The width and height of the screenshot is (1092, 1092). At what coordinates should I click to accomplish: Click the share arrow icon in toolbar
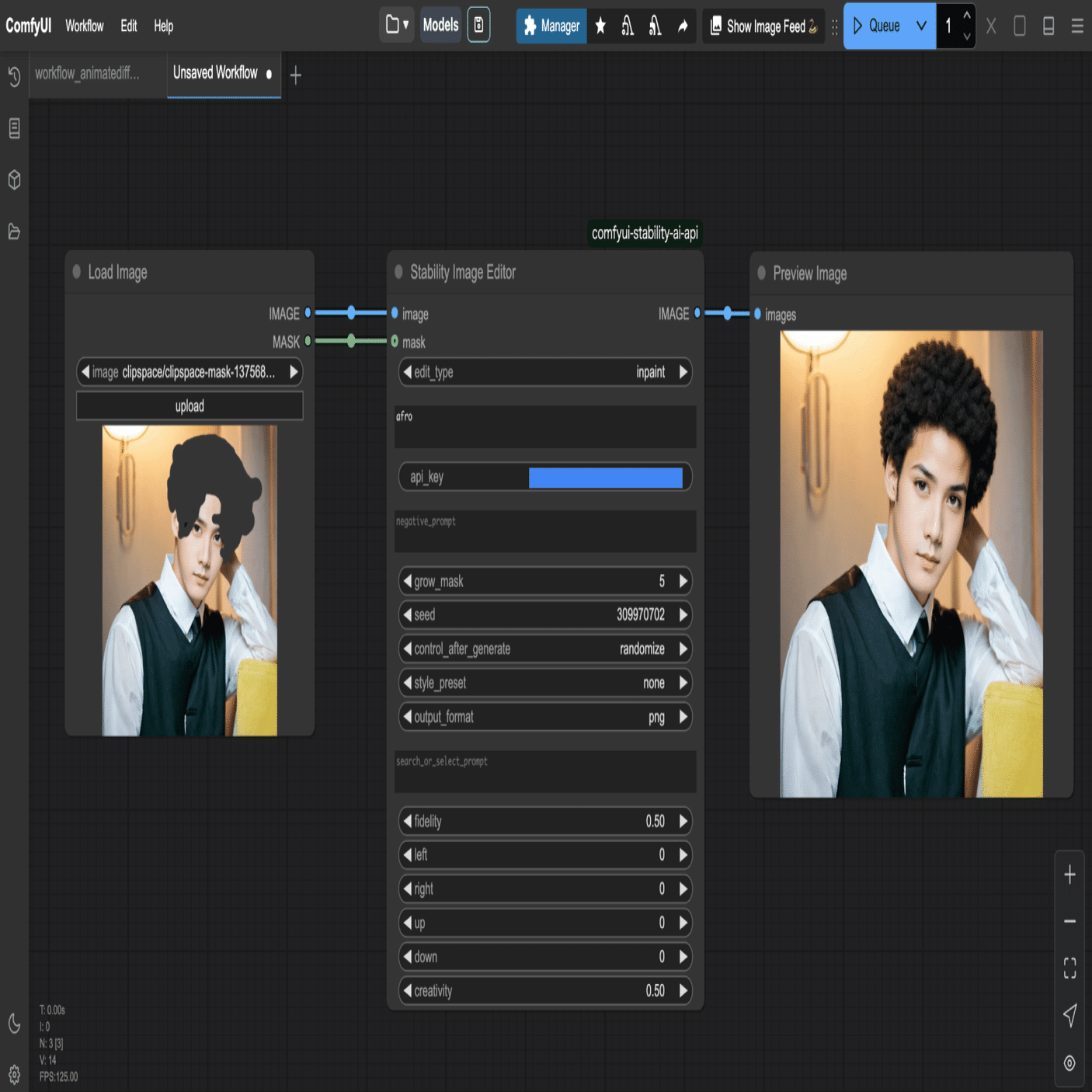(683, 26)
